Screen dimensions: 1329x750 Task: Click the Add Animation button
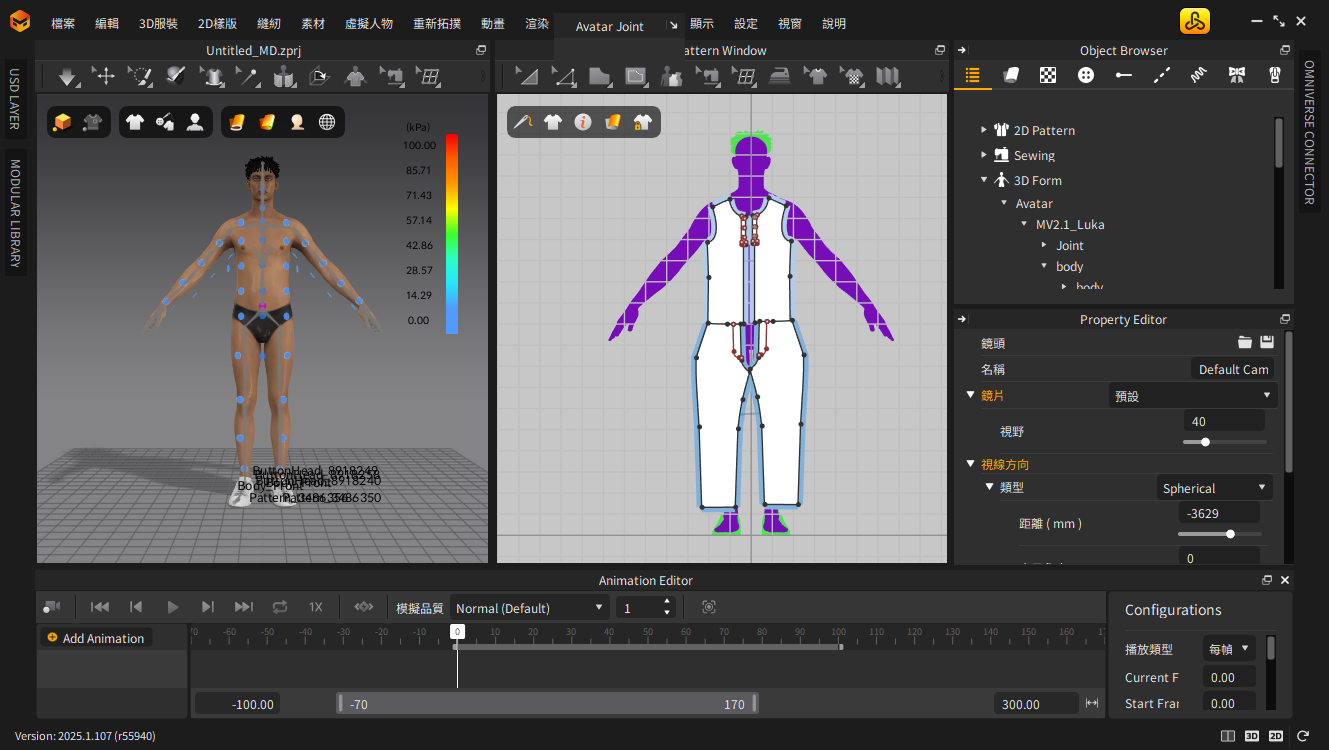point(96,638)
